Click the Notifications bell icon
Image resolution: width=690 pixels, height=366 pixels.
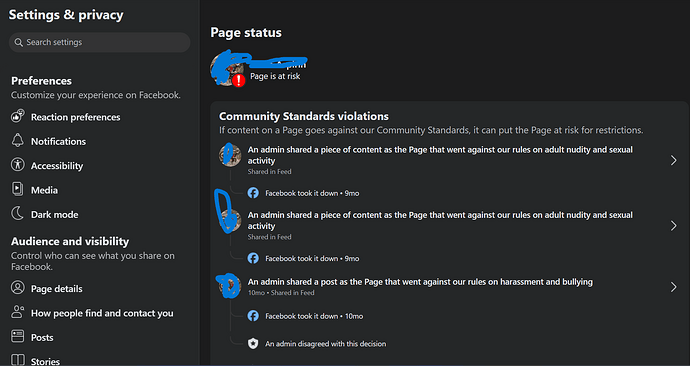click(x=18, y=140)
